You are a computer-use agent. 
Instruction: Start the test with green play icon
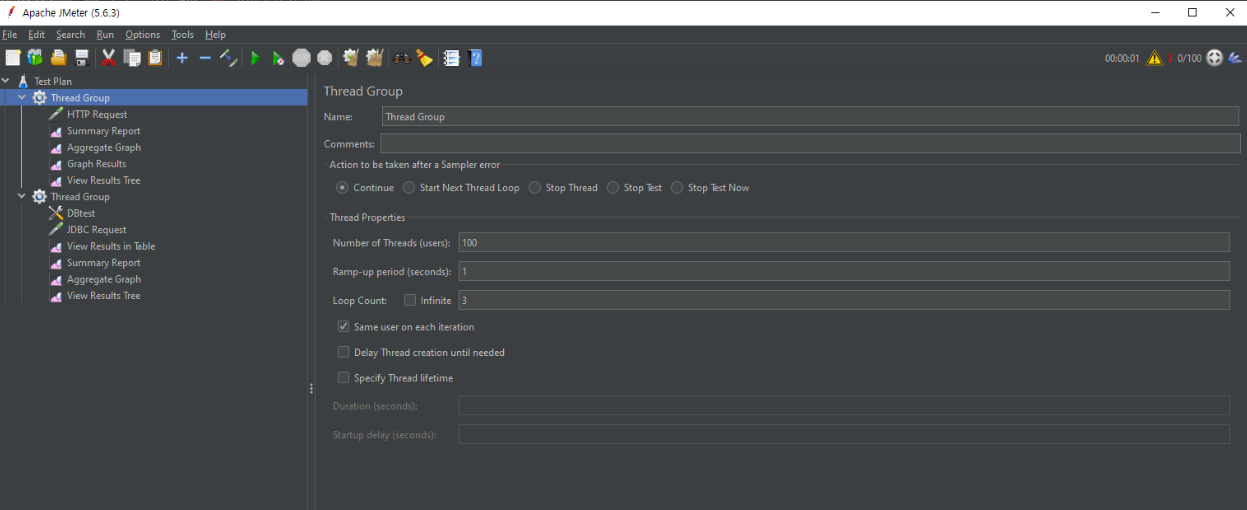255,58
